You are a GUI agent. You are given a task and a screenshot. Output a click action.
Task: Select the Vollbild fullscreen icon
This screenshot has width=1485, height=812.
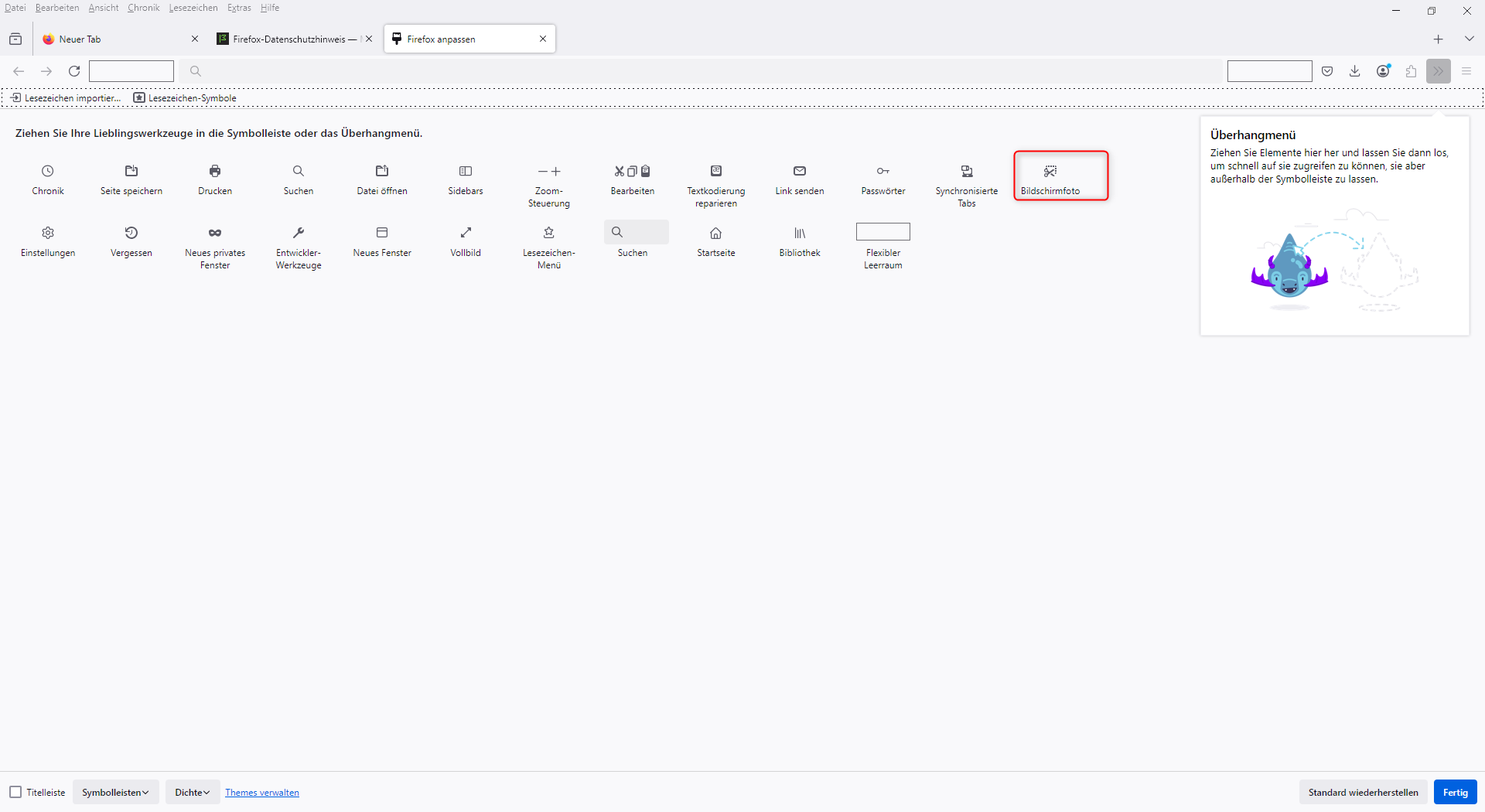[466, 233]
